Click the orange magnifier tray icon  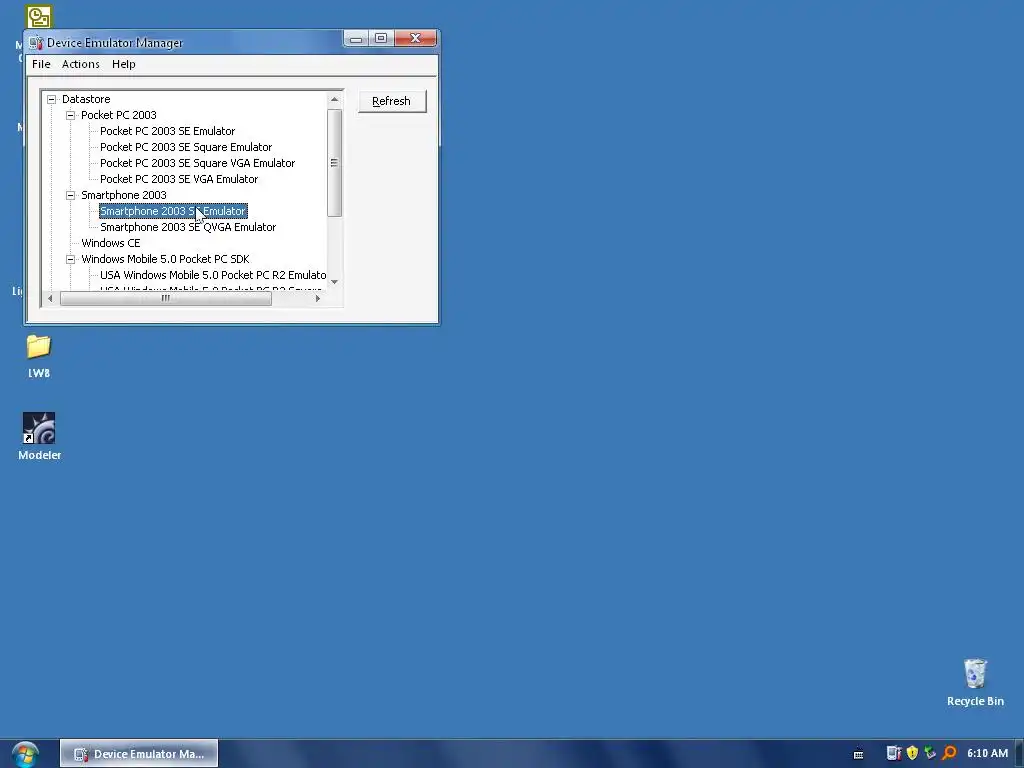(949, 753)
